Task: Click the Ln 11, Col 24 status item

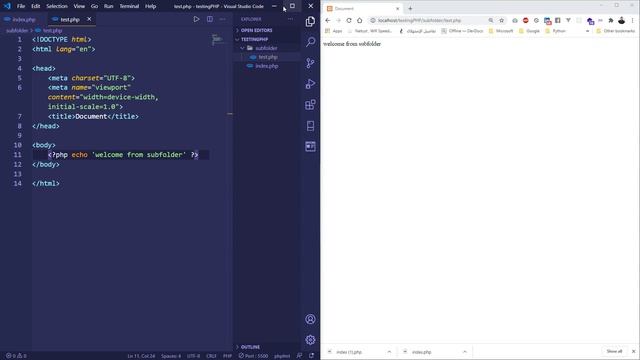Action: tap(141, 356)
